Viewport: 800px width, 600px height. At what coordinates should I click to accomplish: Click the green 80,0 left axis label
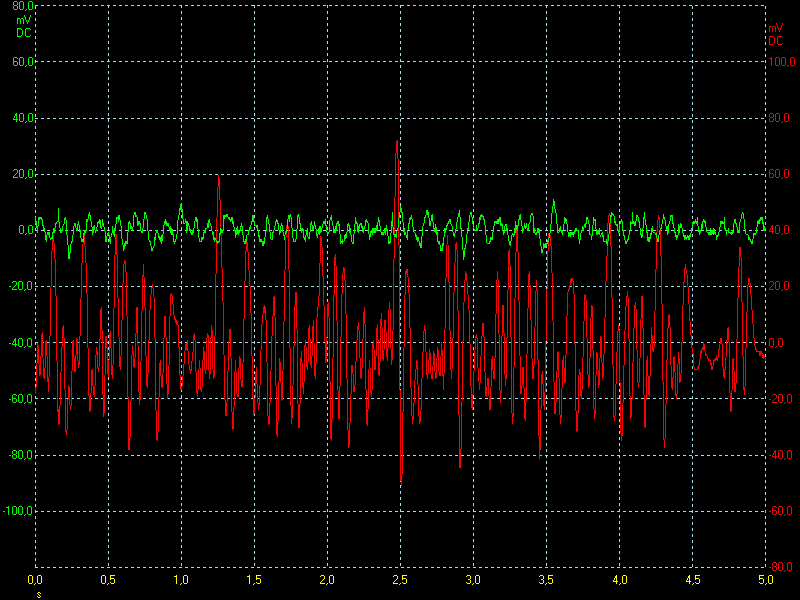[23, 6]
